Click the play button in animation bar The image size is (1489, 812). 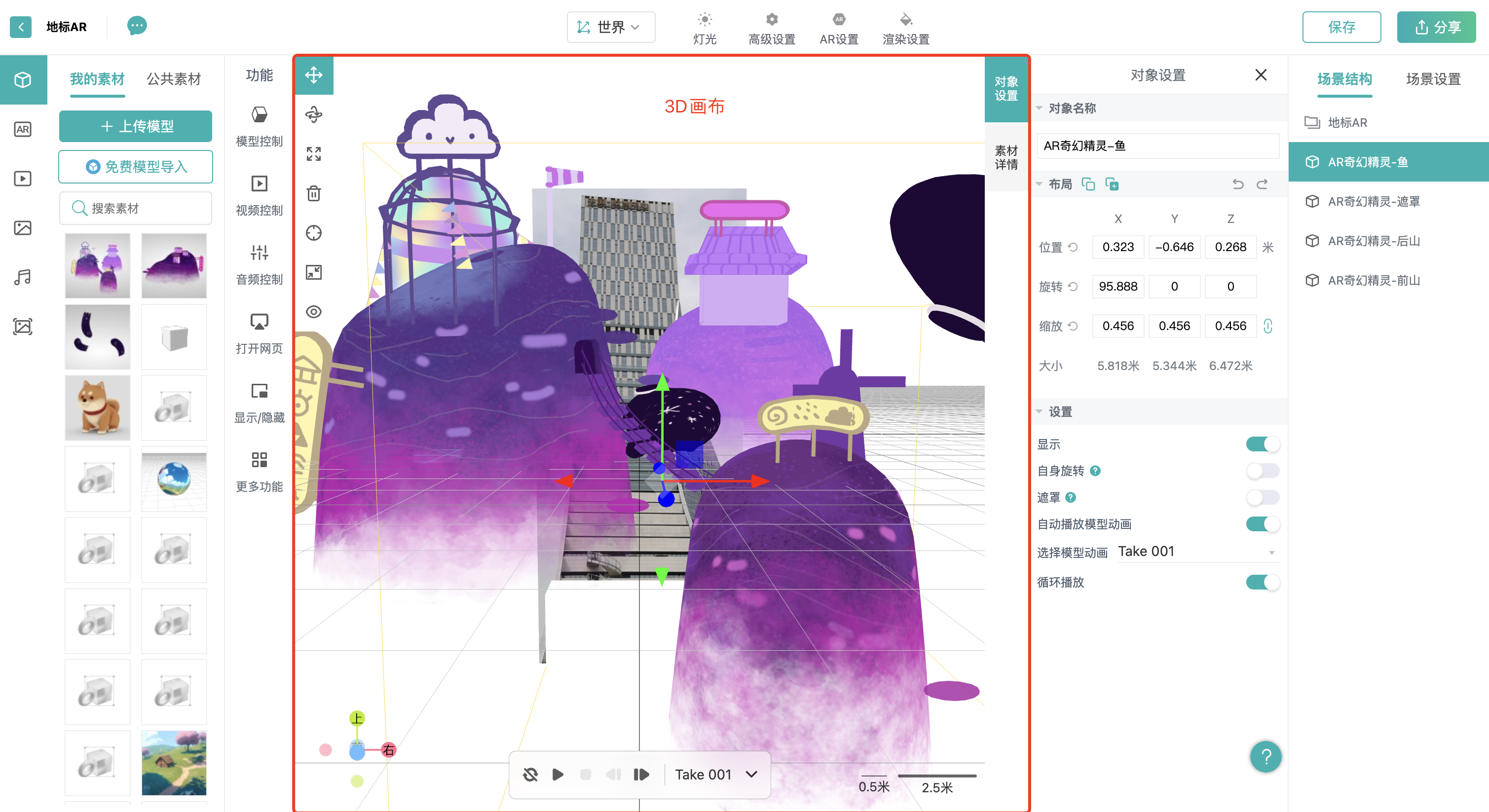(x=558, y=775)
